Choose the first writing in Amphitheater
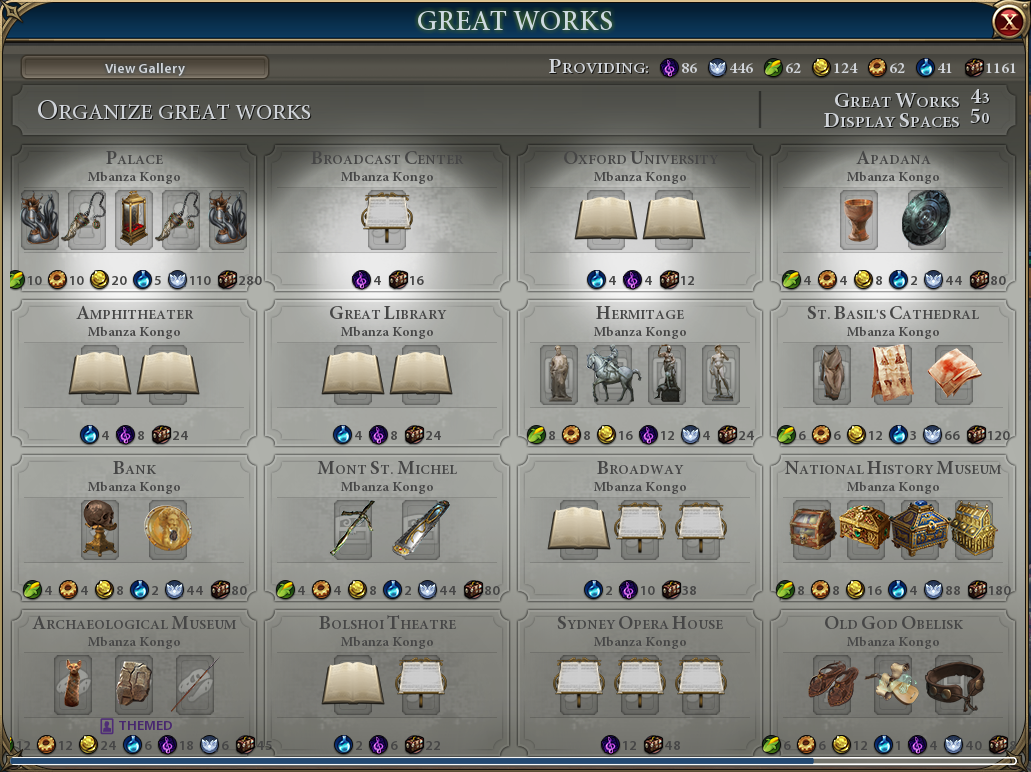The height and width of the screenshot is (772, 1031). 100,374
